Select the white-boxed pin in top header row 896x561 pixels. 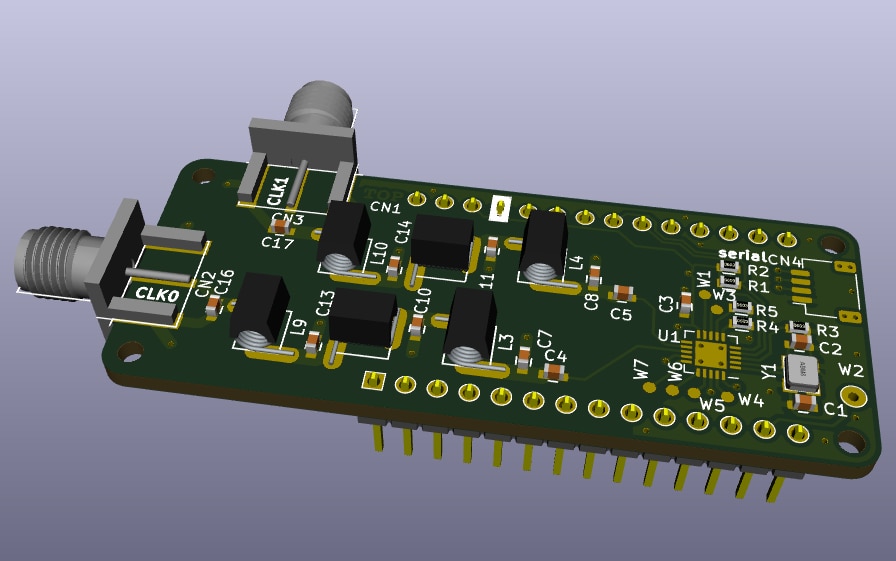click(x=501, y=208)
